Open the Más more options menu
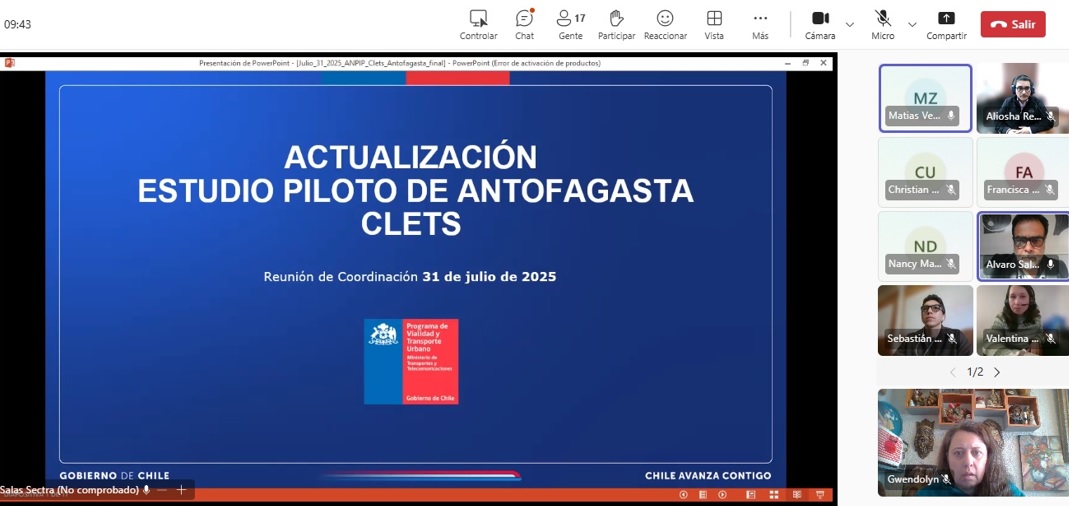The height and width of the screenshot is (506, 1069). coord(760,24)
